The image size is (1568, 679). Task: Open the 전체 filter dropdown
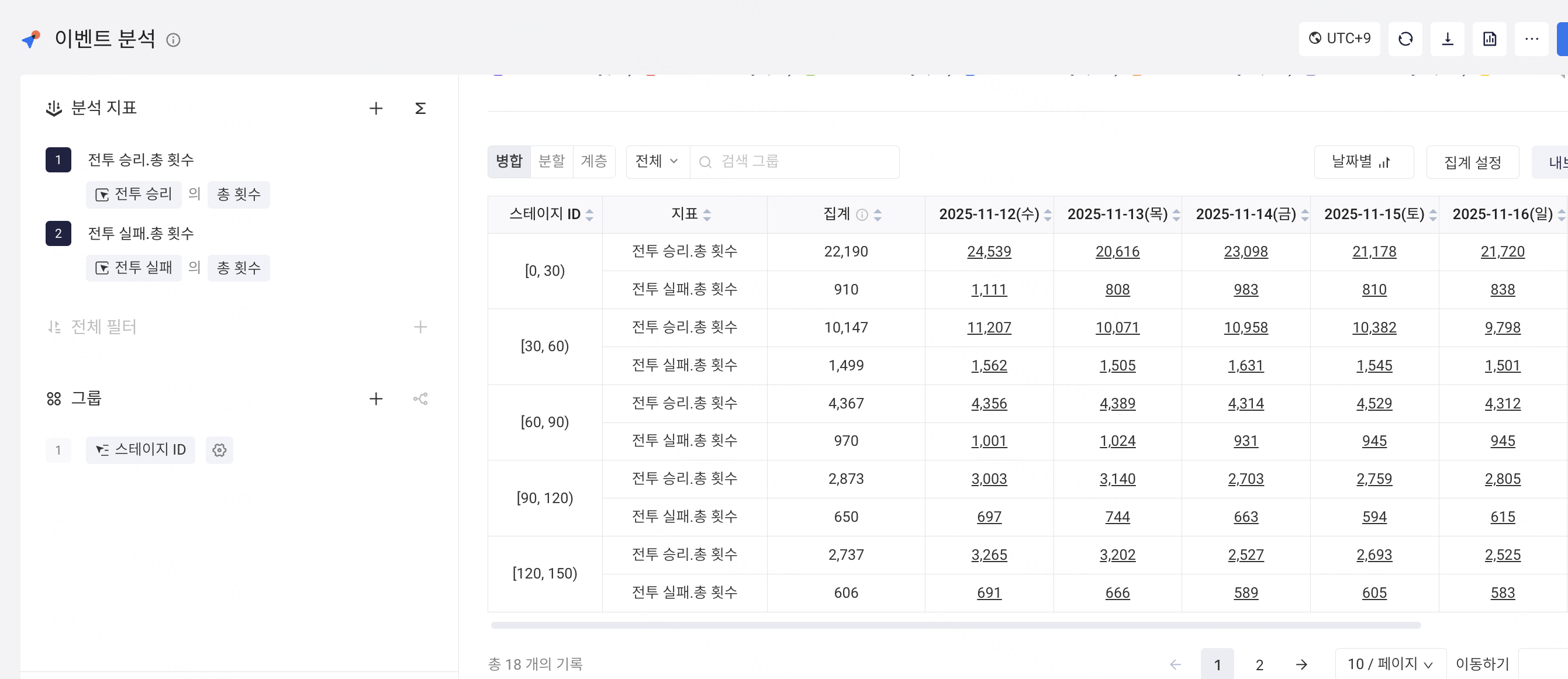coord(657,161)
